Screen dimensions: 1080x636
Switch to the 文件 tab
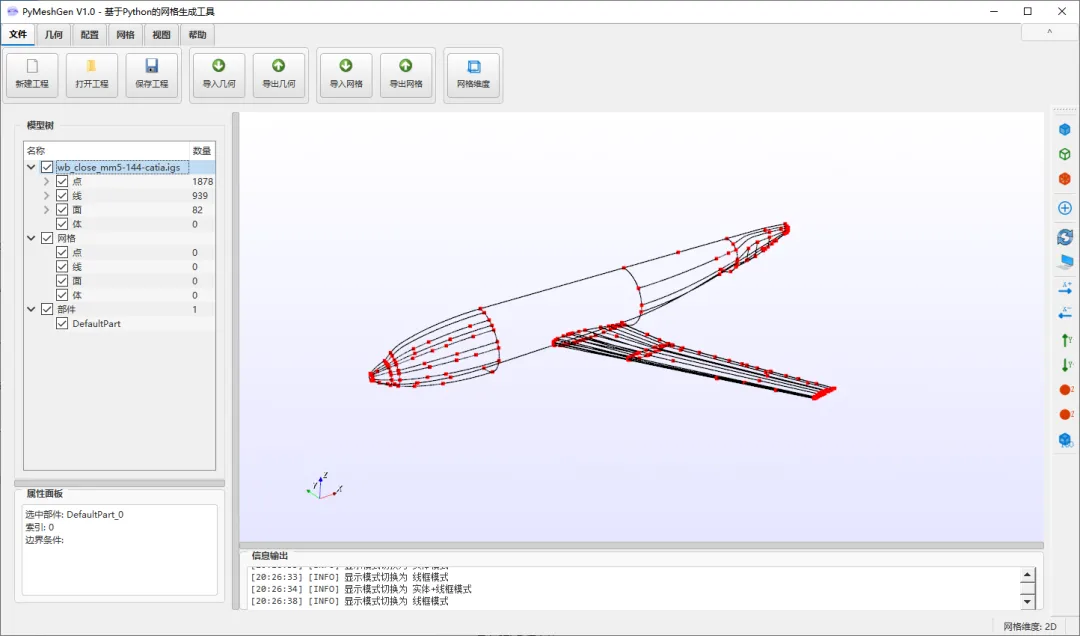click(x=18, y=34)
